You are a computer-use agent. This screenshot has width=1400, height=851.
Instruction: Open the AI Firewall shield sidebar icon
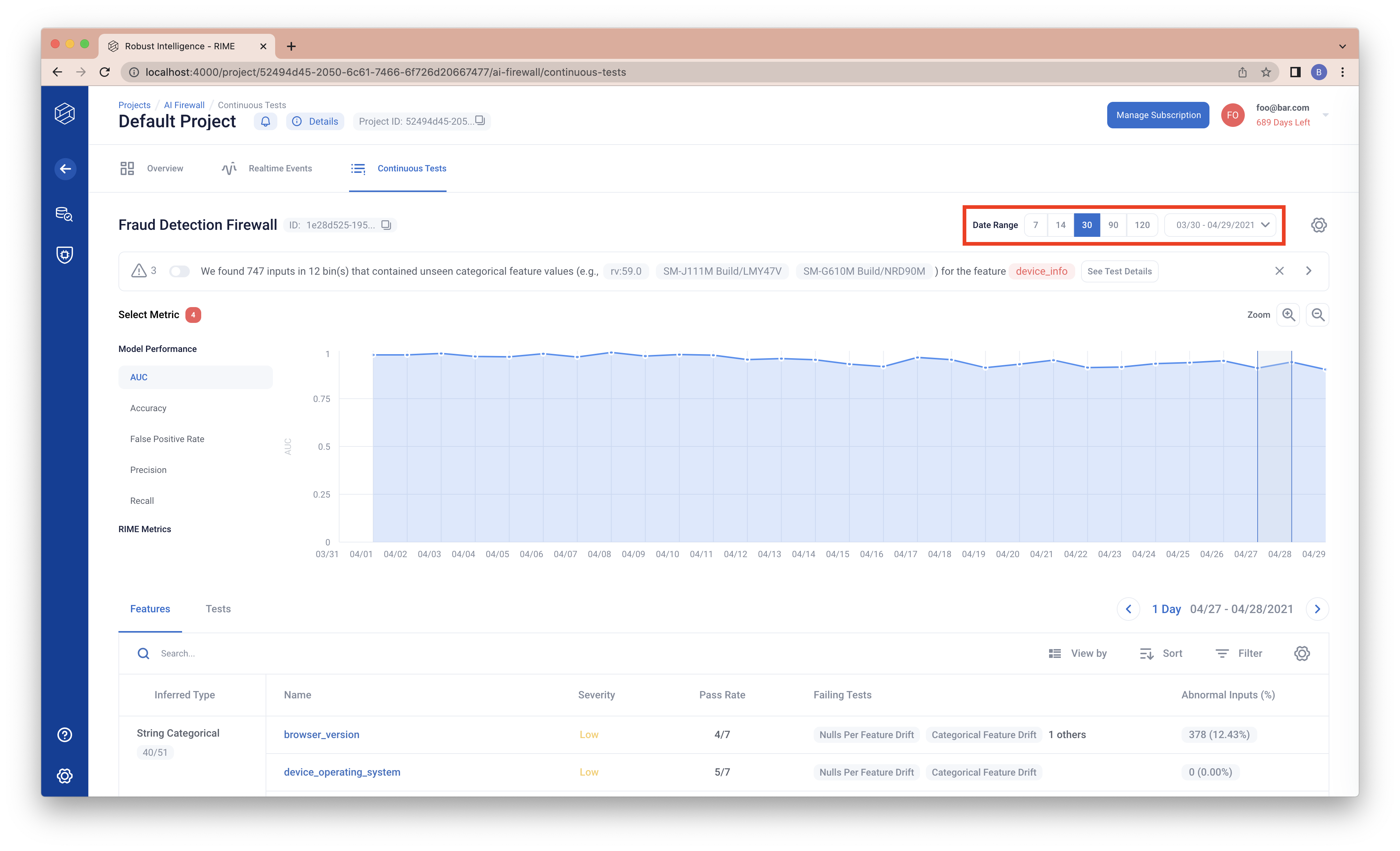point(65,254)
